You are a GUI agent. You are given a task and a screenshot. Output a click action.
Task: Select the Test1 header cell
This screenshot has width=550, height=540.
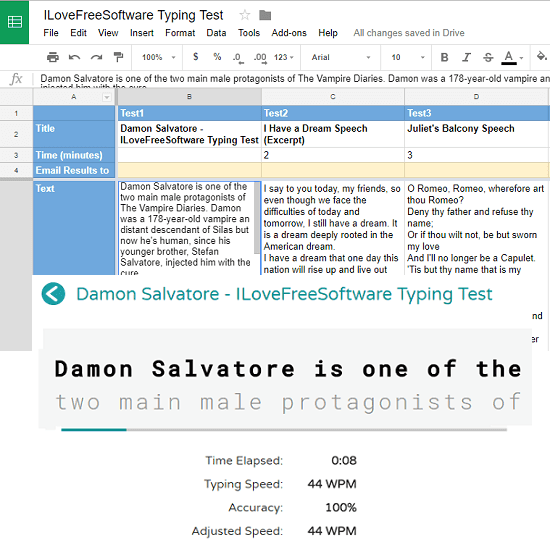(x=189, y=113)
